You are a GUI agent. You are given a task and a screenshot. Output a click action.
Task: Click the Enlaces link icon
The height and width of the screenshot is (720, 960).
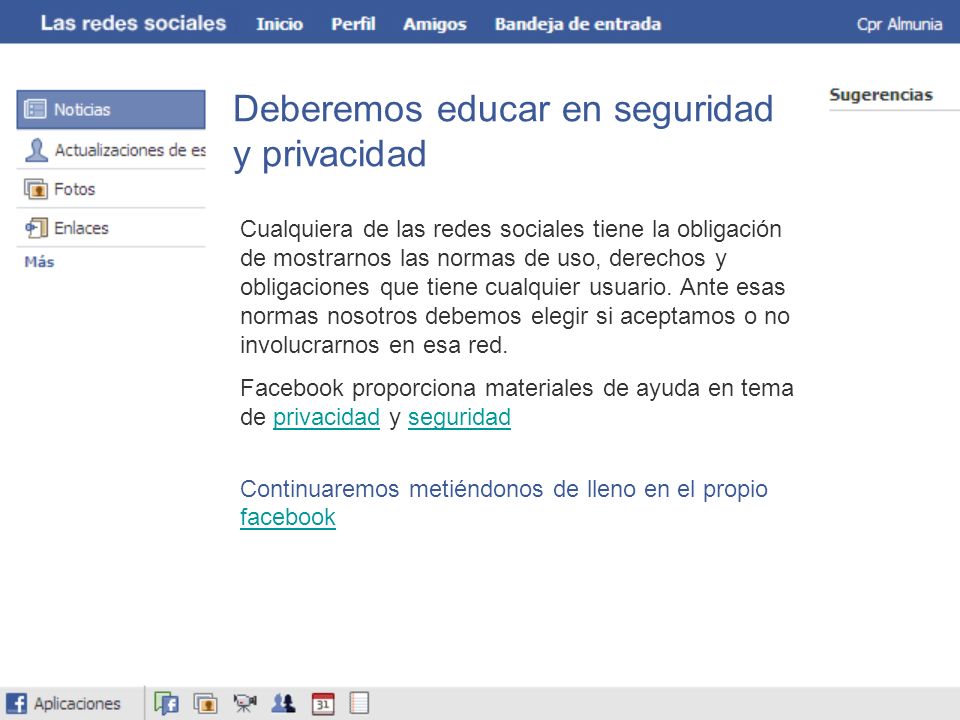click(36, 228)
